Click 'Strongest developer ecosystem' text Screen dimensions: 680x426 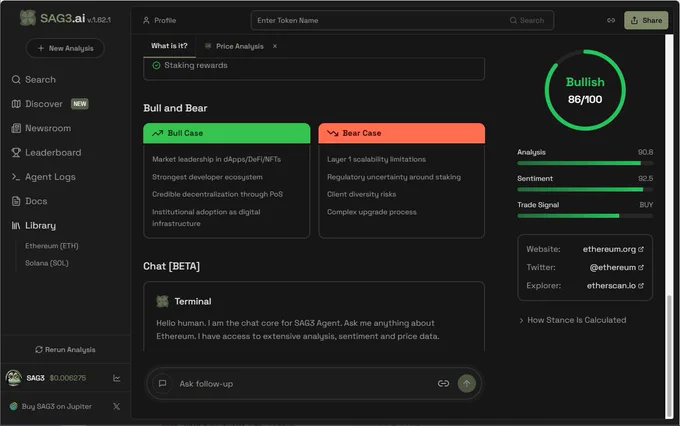tap(207, 177)
